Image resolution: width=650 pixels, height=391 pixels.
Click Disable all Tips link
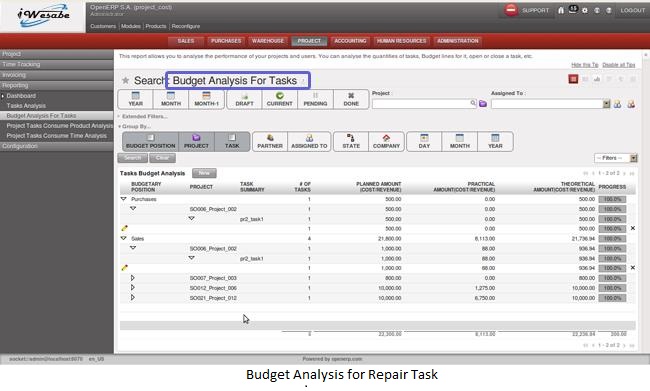click(618, 65)
